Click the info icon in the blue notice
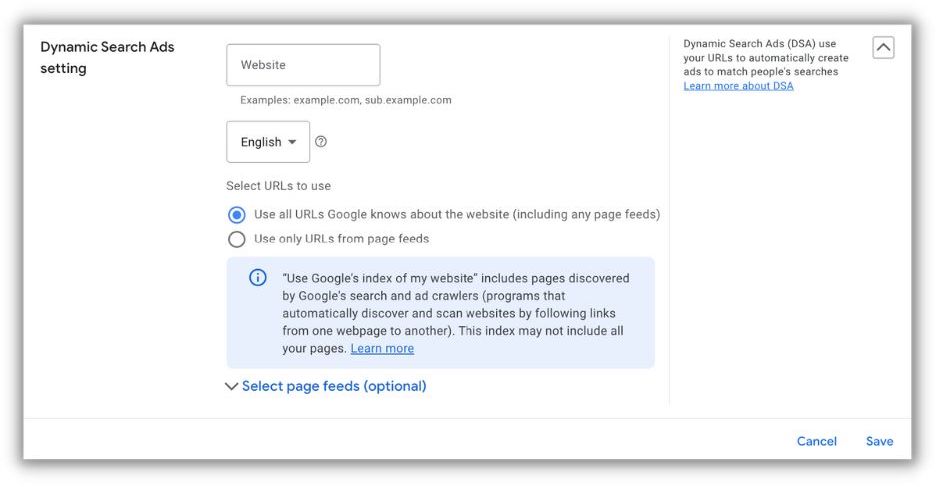Screen dimensions: 936x487 pyautogui.click(x=257, y=278)
